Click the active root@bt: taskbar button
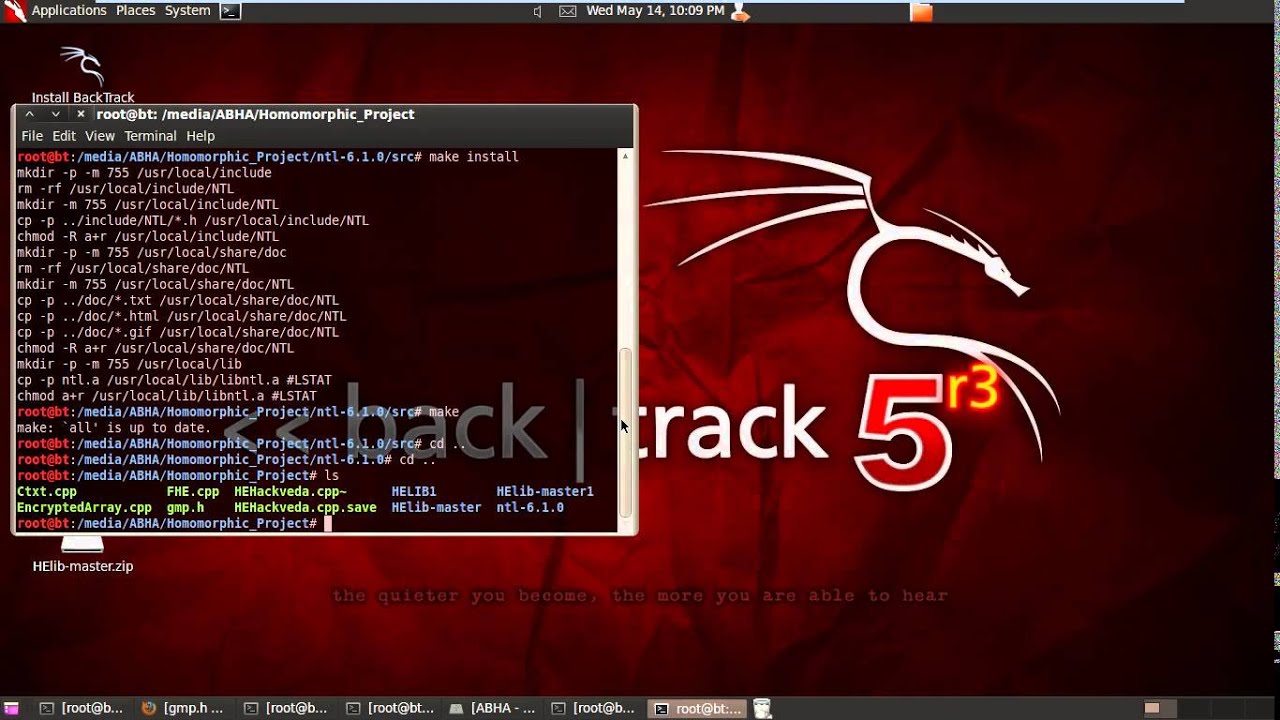This screenshot has height=720, width=1280. [x=697, y=708]
